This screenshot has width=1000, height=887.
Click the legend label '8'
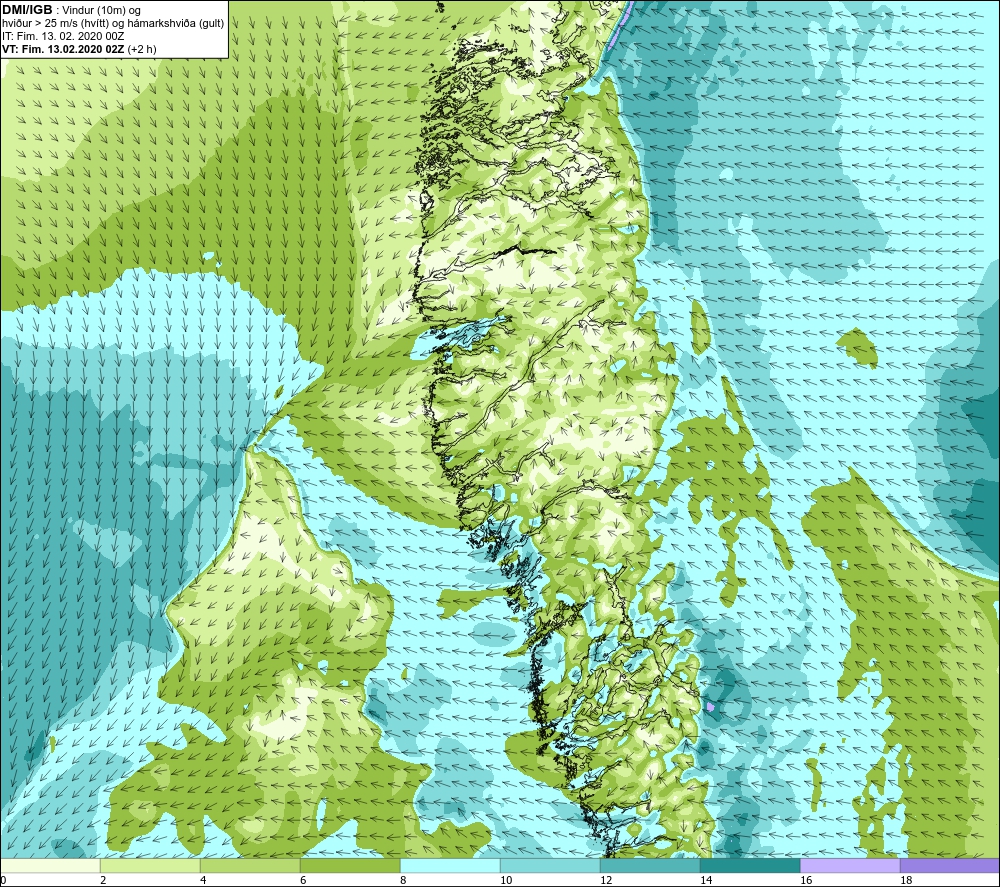point(403,881)
